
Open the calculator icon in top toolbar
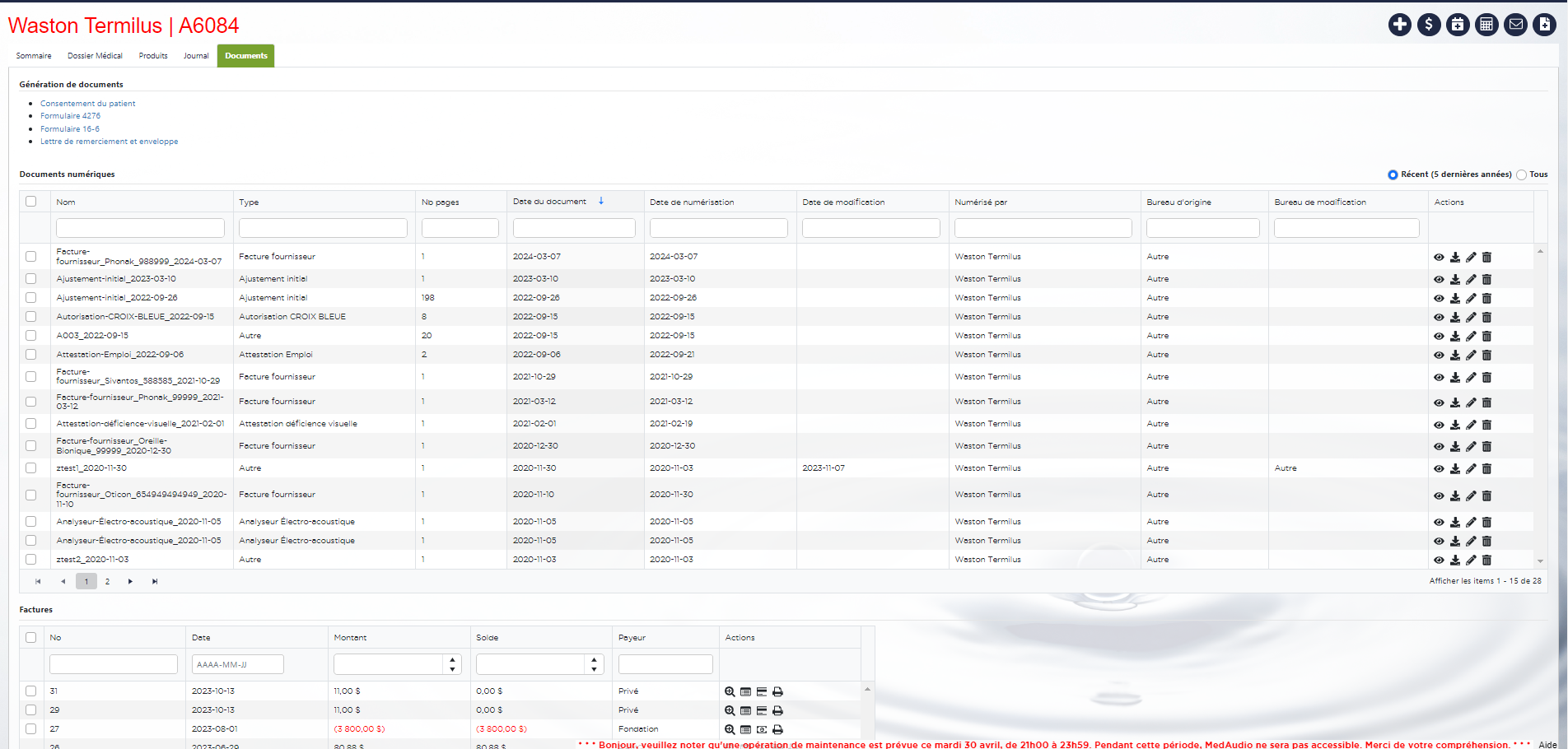[1486, 25]
